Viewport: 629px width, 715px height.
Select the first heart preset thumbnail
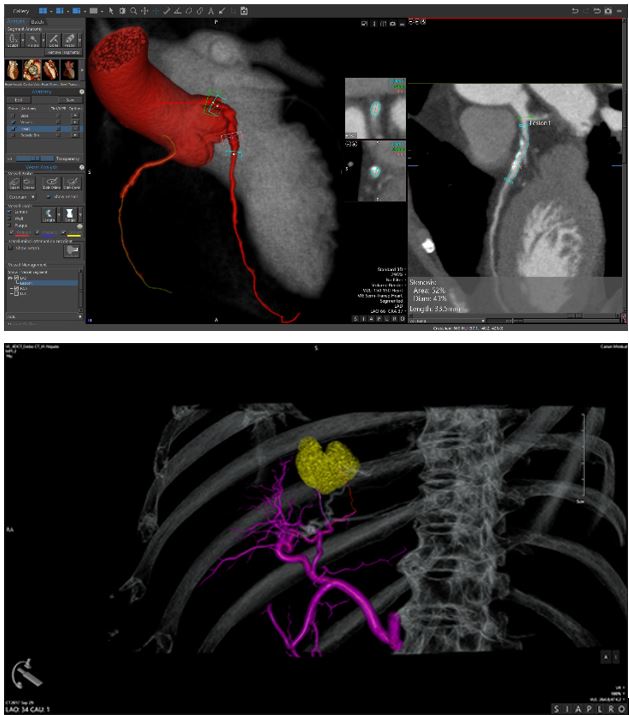coord(15,71)
